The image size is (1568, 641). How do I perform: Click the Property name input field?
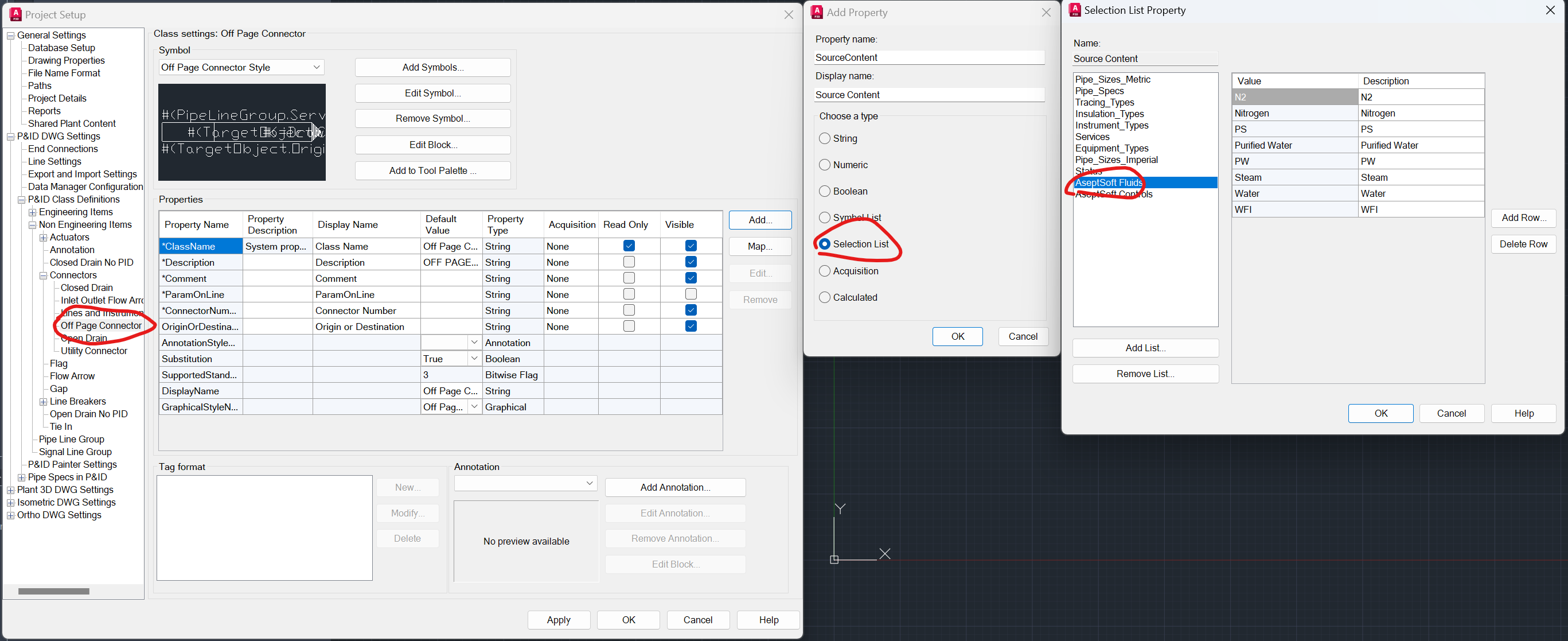tap(930, 57)
